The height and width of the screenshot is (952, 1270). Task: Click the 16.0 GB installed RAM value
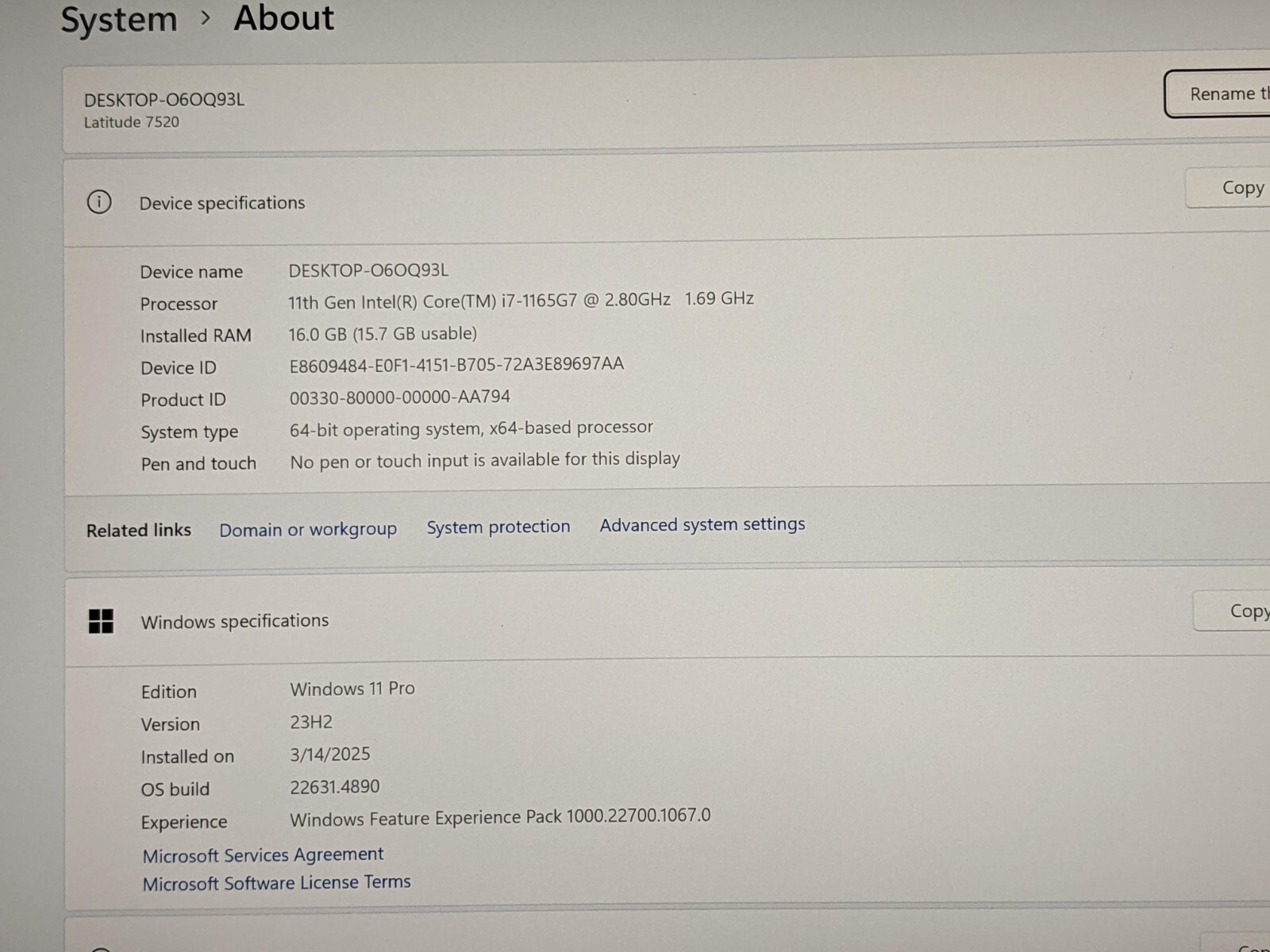[x=383, y=334]
